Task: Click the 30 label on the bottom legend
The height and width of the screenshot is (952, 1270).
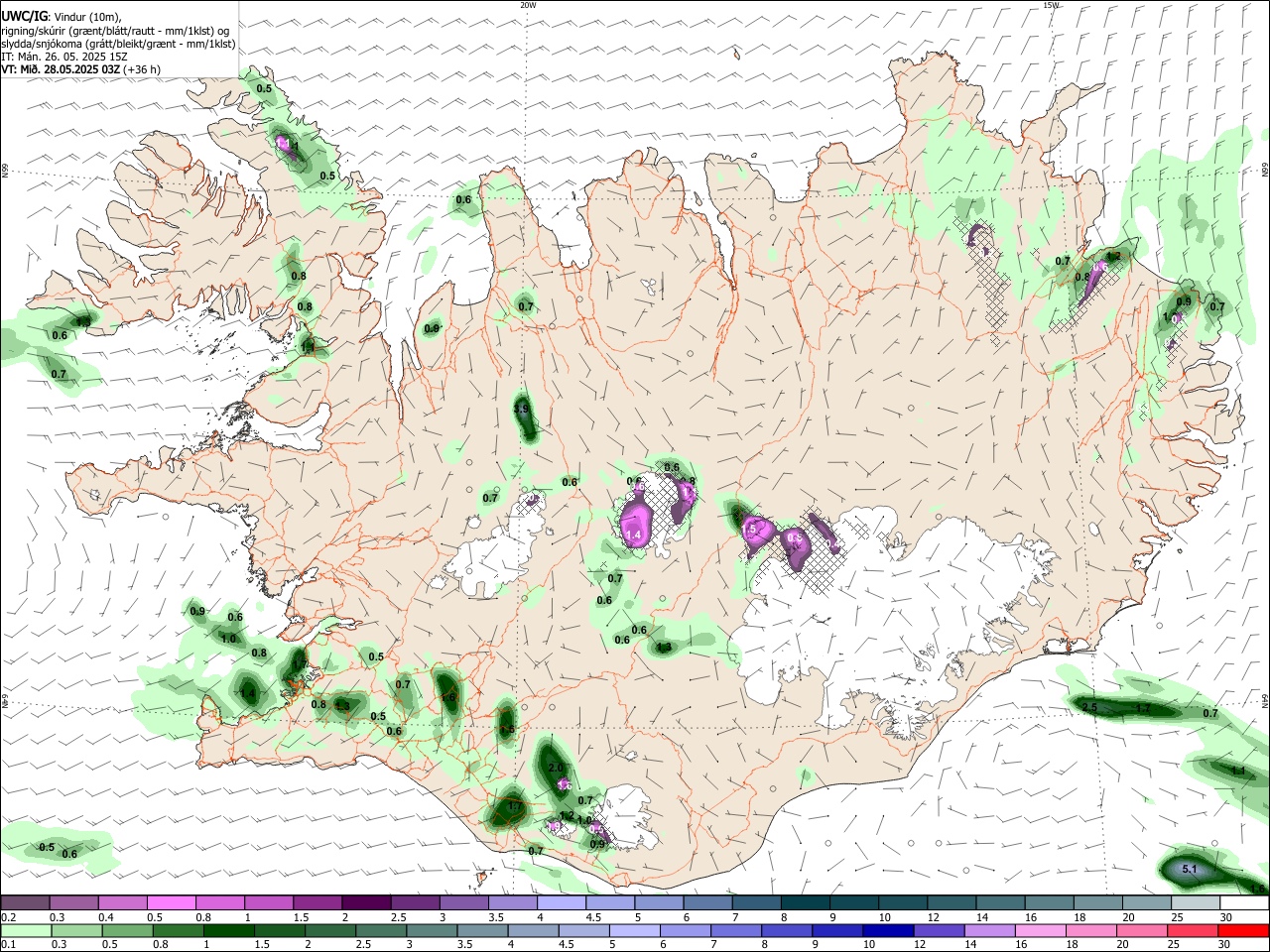Action: coord(1226,944)
